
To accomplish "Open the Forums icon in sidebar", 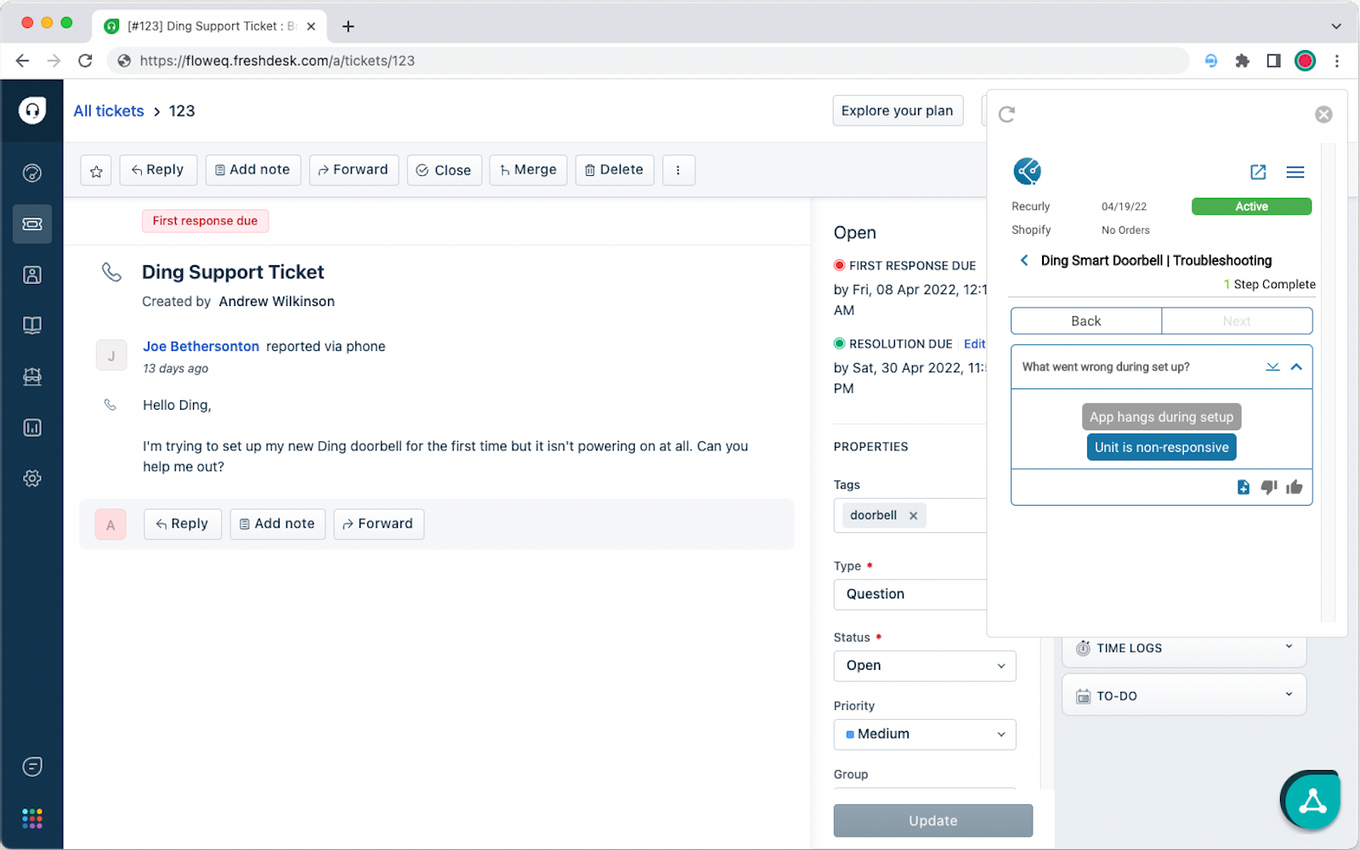I will tap(32, 377).
